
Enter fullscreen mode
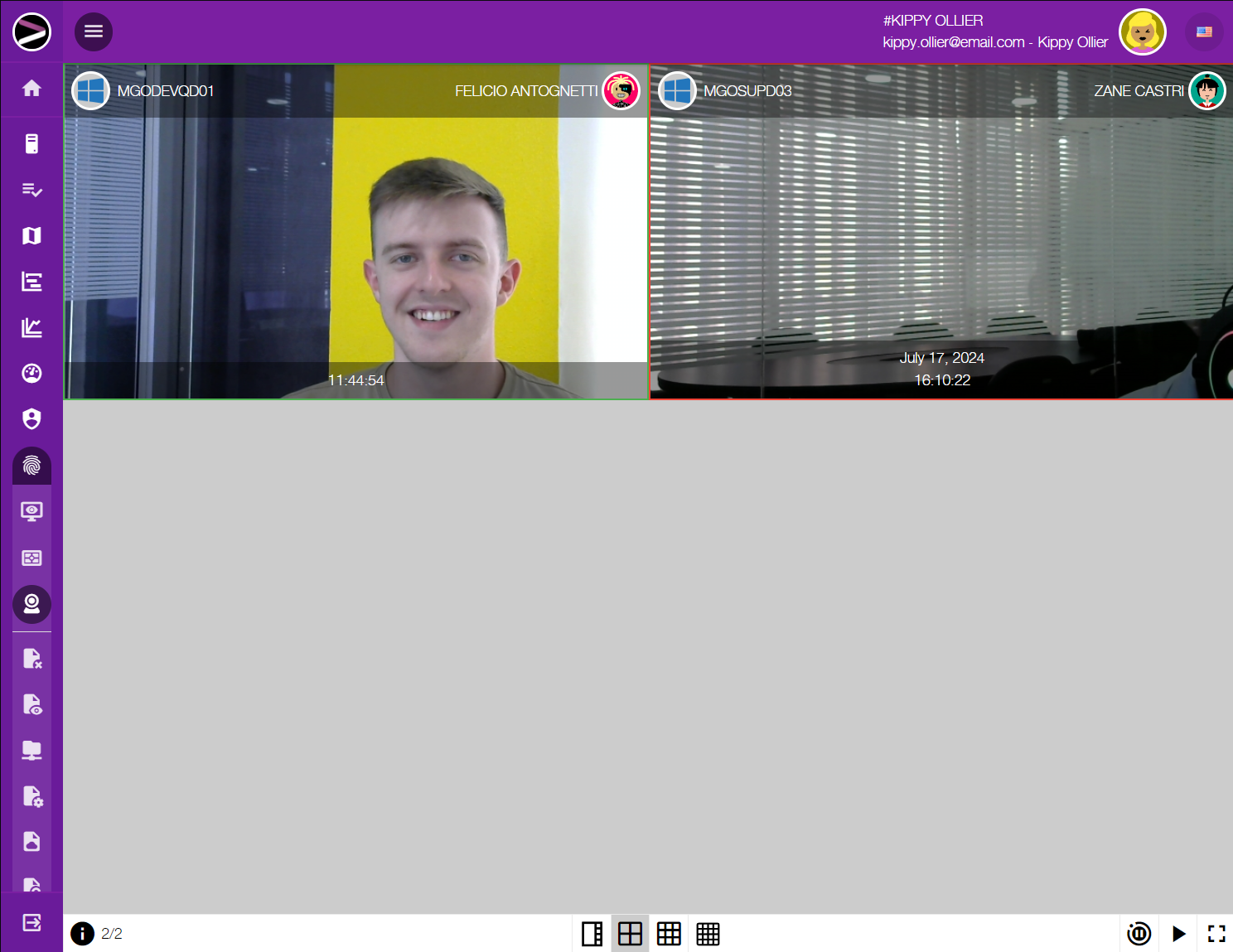tap(1216, 934)
